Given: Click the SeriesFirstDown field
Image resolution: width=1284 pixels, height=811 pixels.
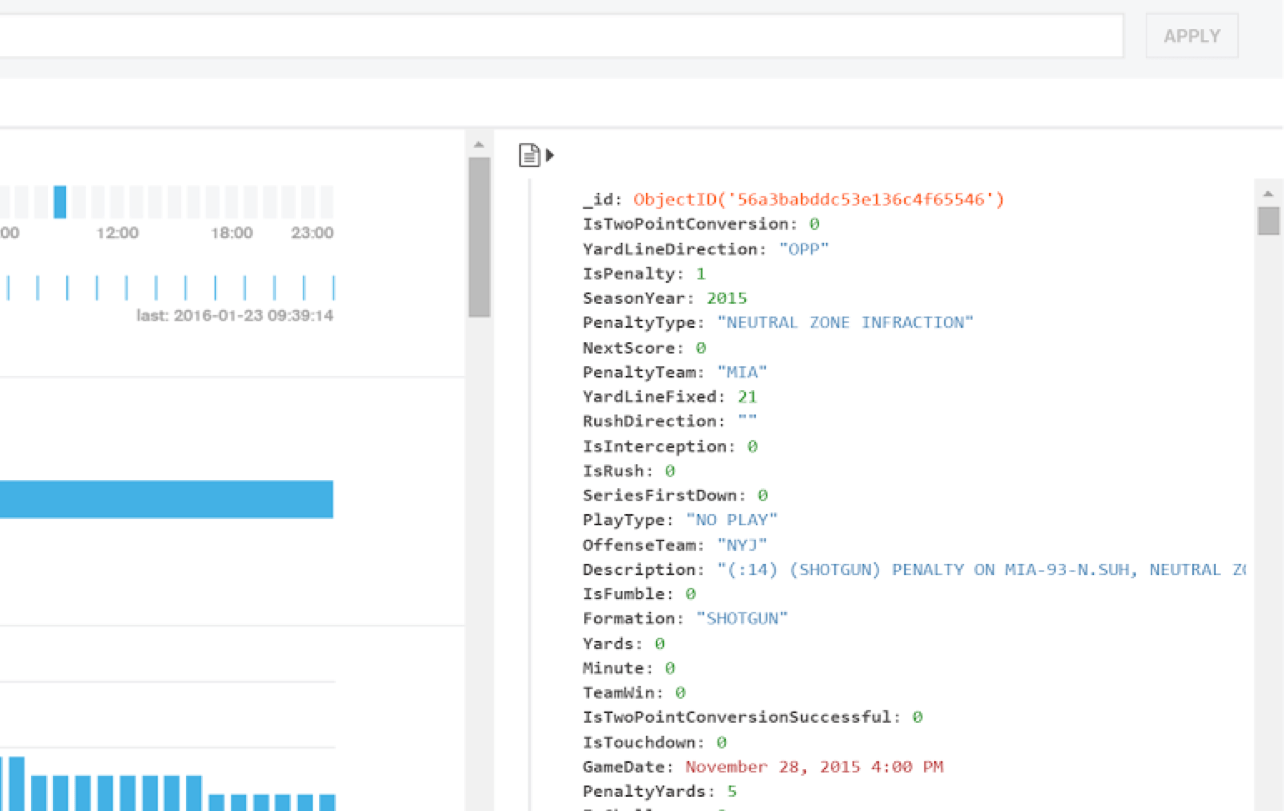Looking at the screenshot, I should point(675,495).
